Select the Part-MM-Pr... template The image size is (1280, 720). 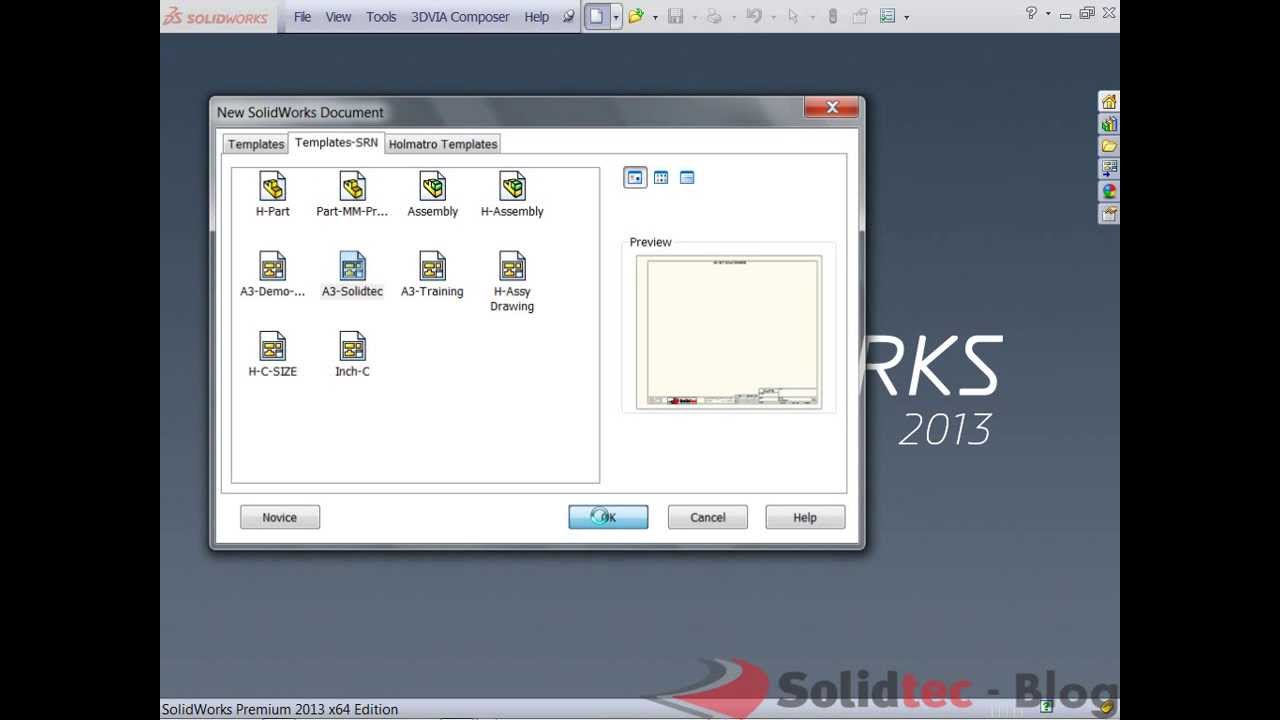click(352, 195)
